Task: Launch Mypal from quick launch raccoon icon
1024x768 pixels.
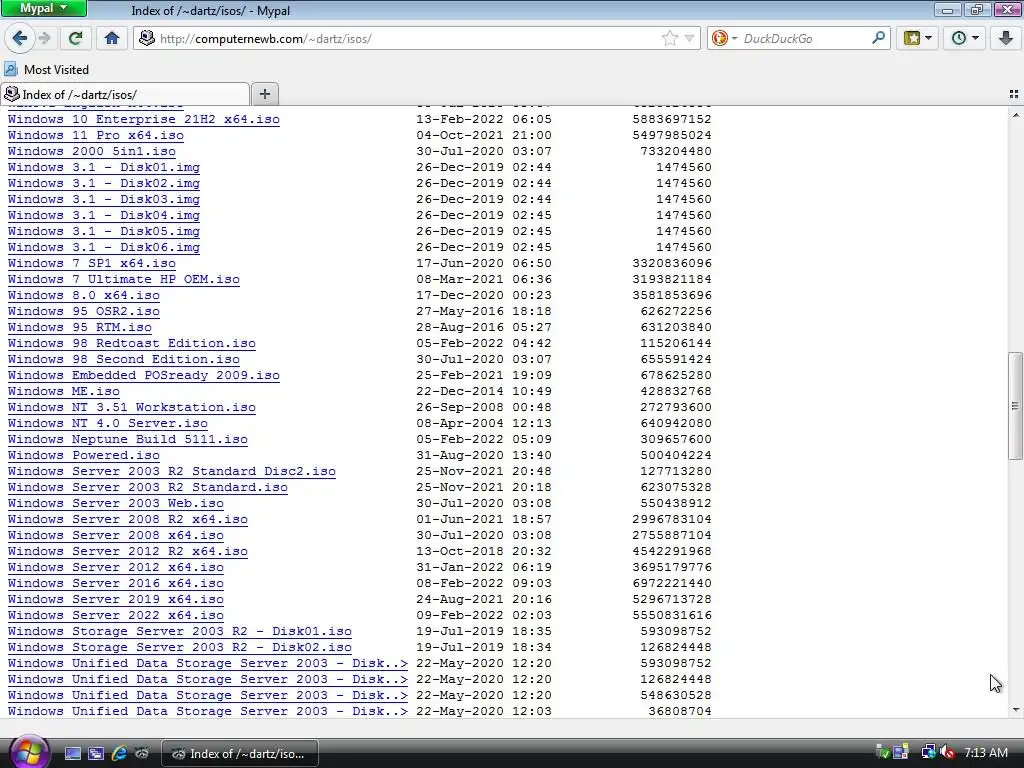Action: [141, 753]
